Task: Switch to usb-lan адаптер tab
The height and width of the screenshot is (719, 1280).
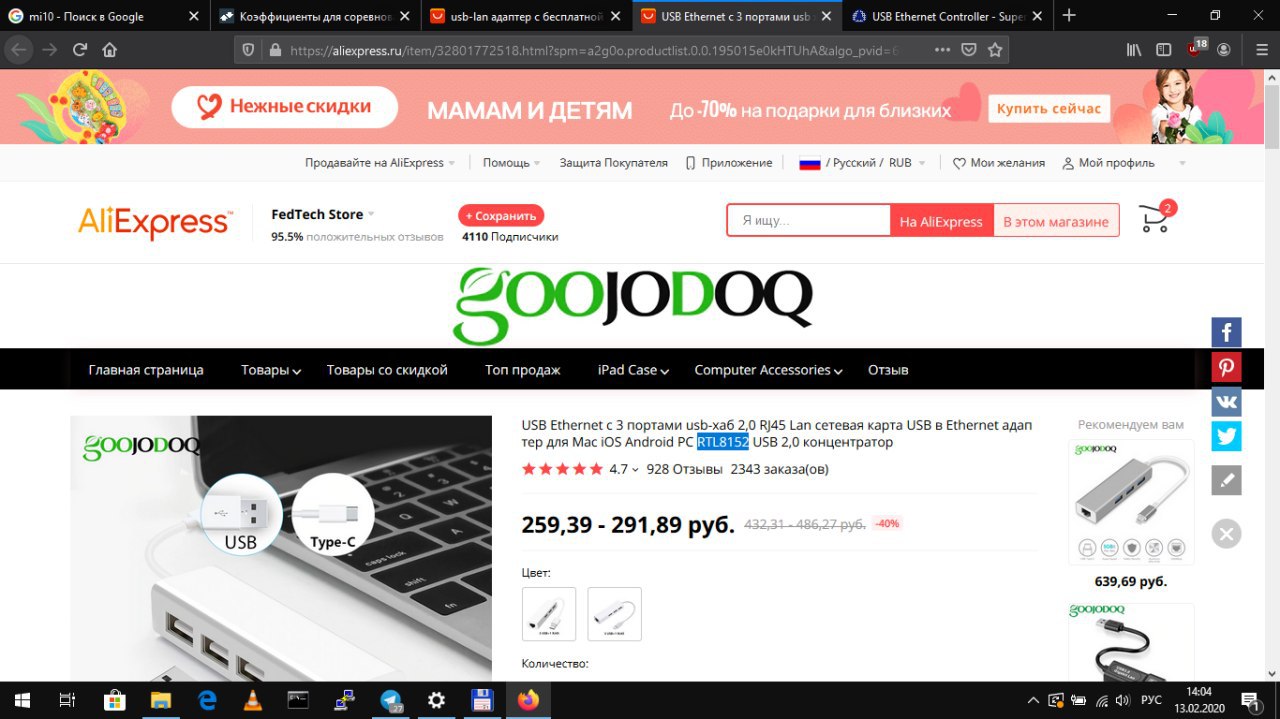Action: [526, 16]
